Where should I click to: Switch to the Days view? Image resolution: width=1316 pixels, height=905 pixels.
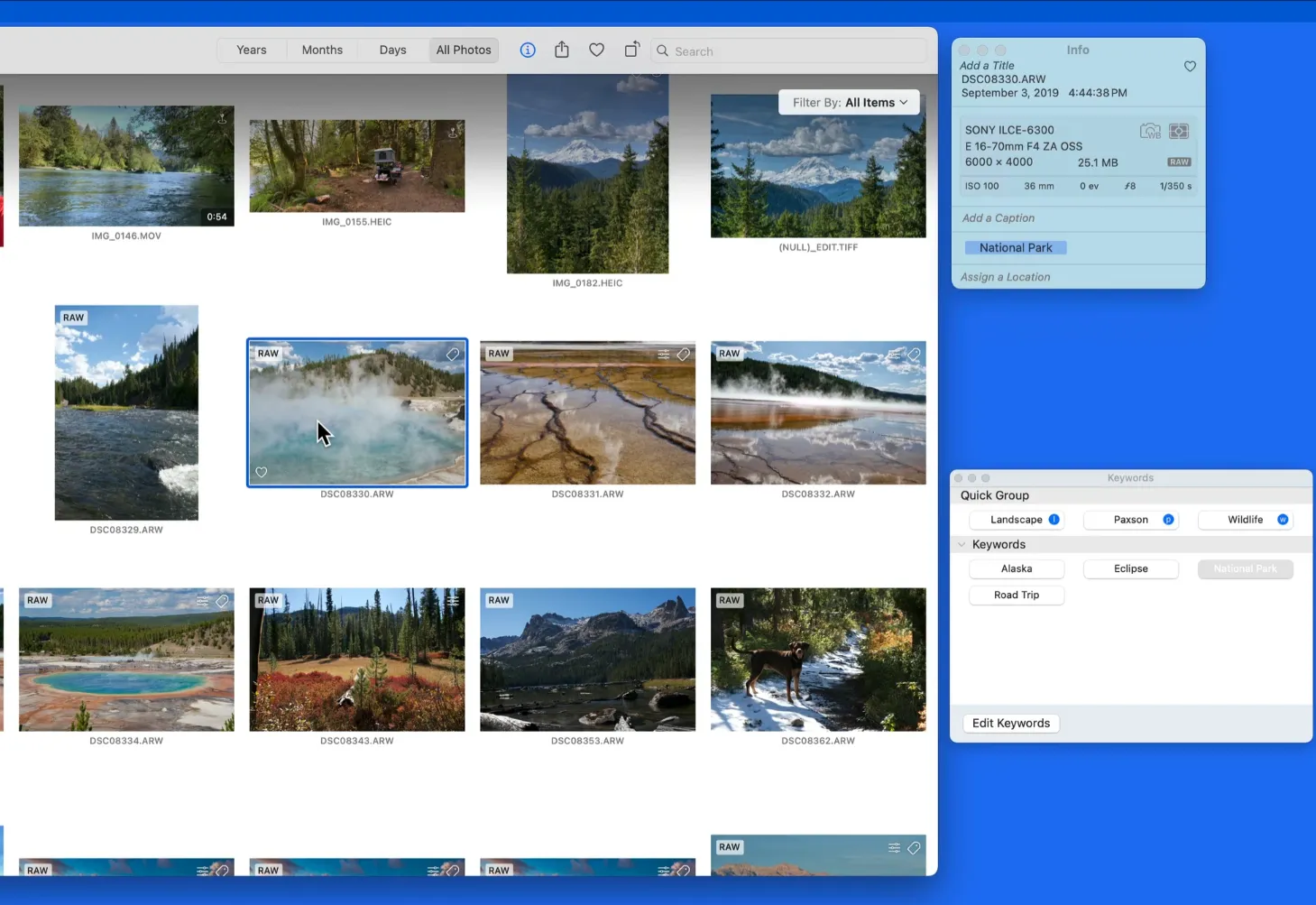(x=392, y=51)
